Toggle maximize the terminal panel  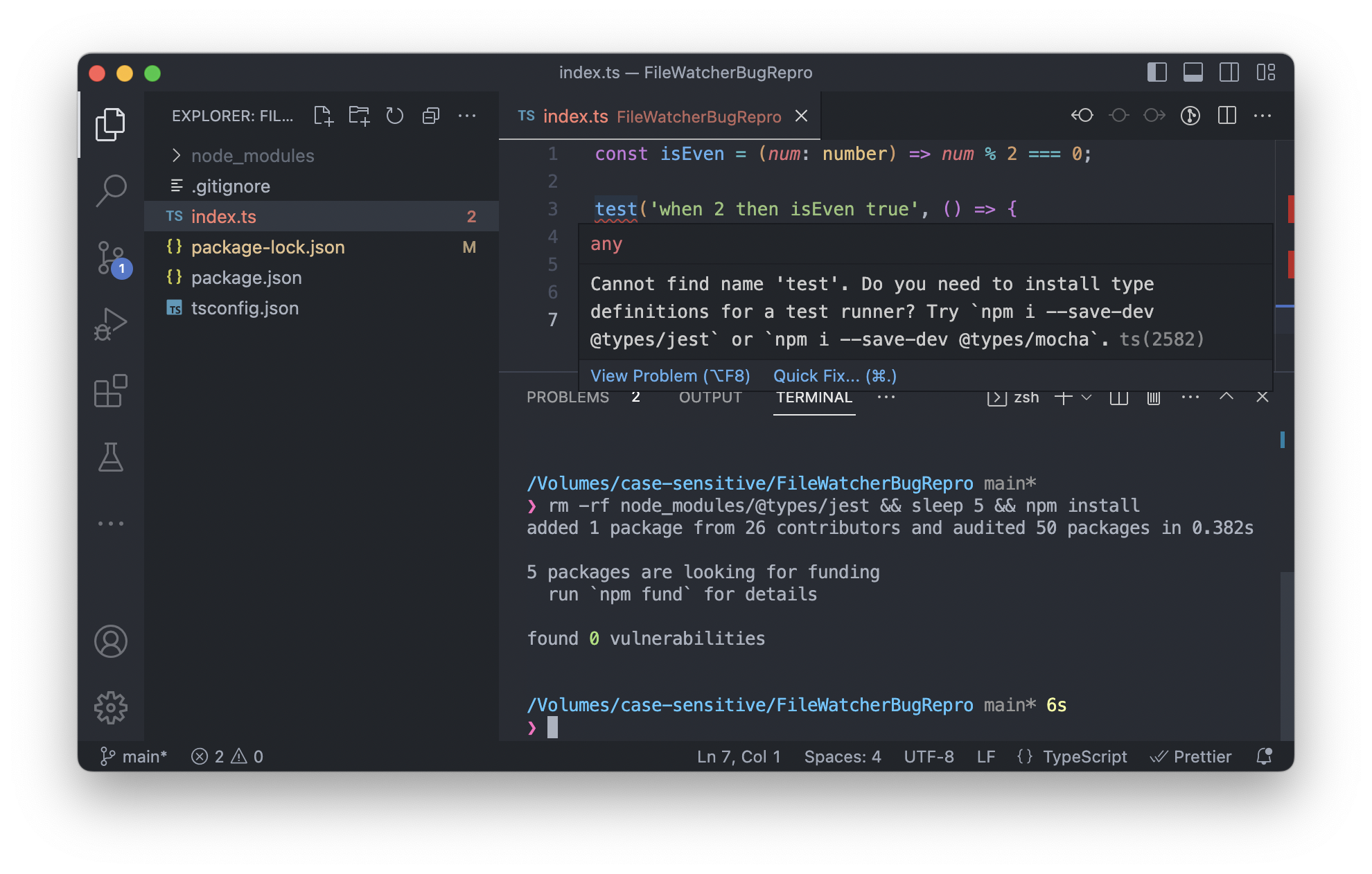coord(1226,397)
